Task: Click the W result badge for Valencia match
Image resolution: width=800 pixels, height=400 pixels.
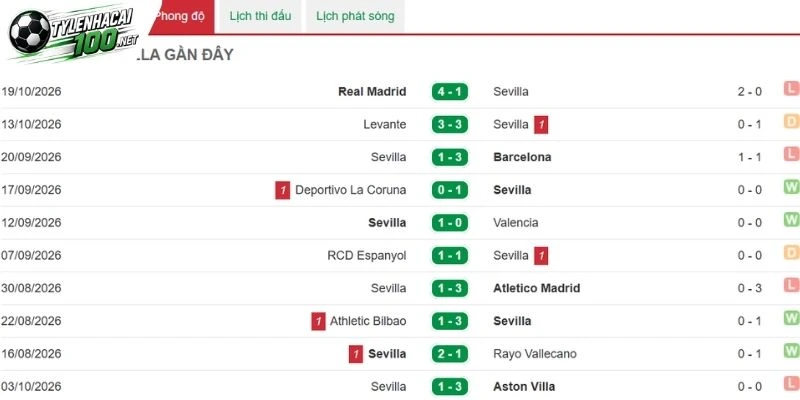Action: tap(791, 220)
